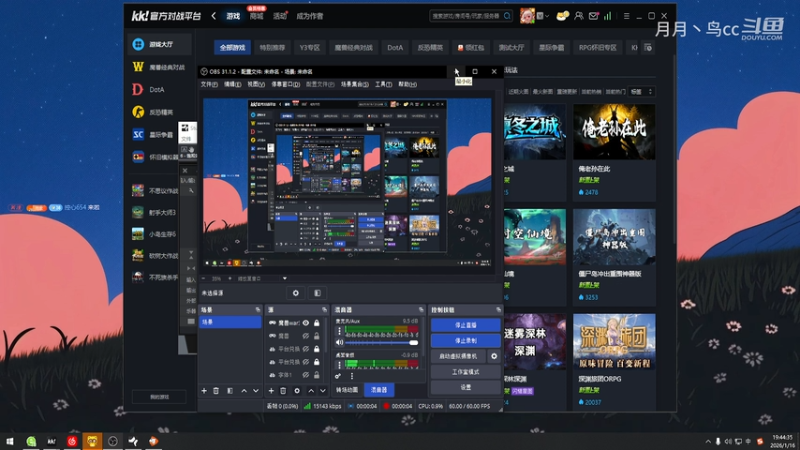Show hidden tray icons chevron in taskbar
The image size is (800, 450).
[708, 441]
